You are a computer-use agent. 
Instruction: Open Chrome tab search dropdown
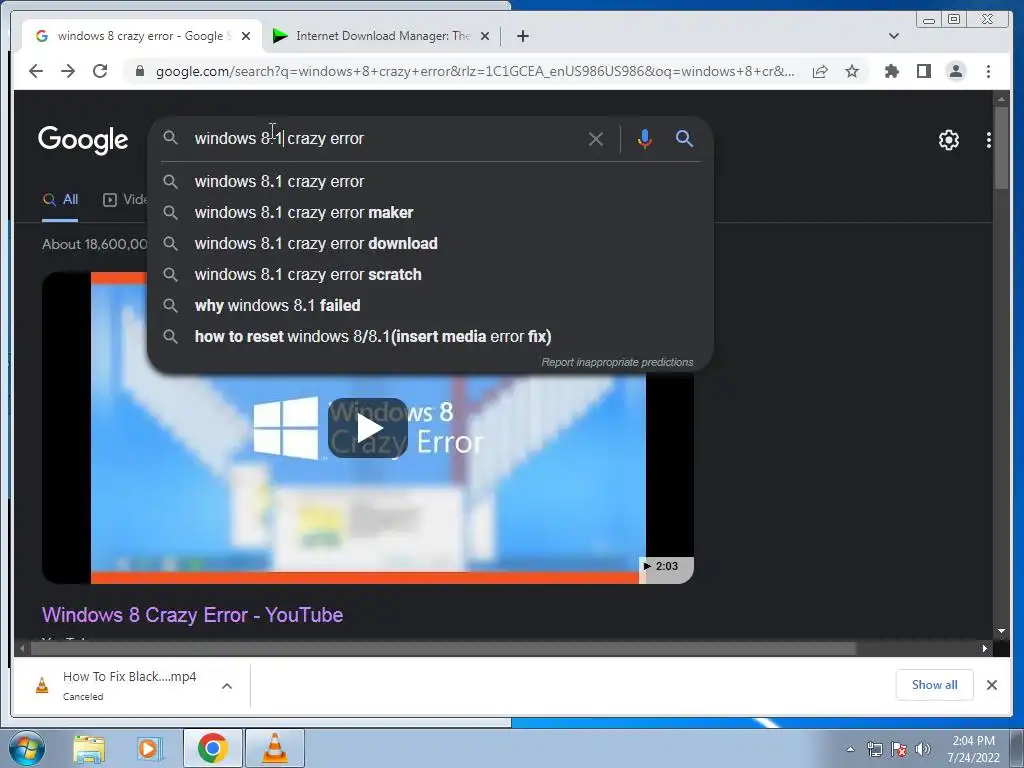point(894,36)
